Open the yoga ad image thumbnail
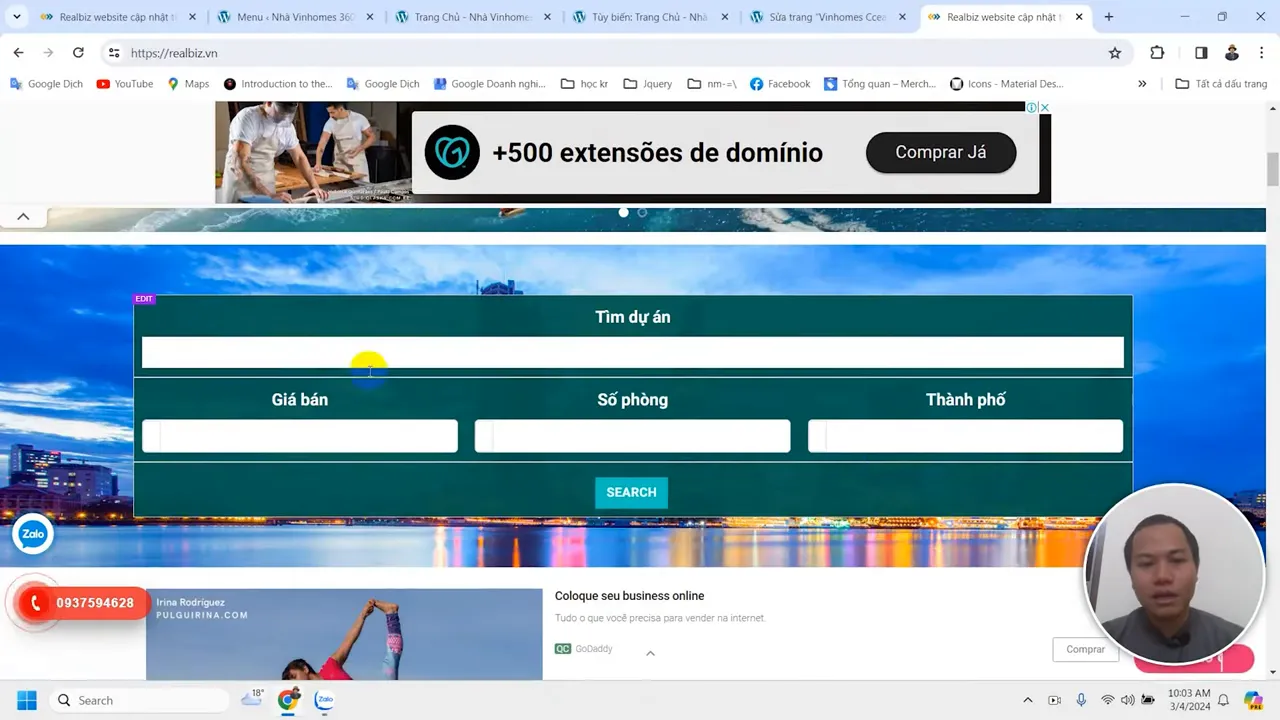Viewport: 1280px width, 720px height. [344, 634]
